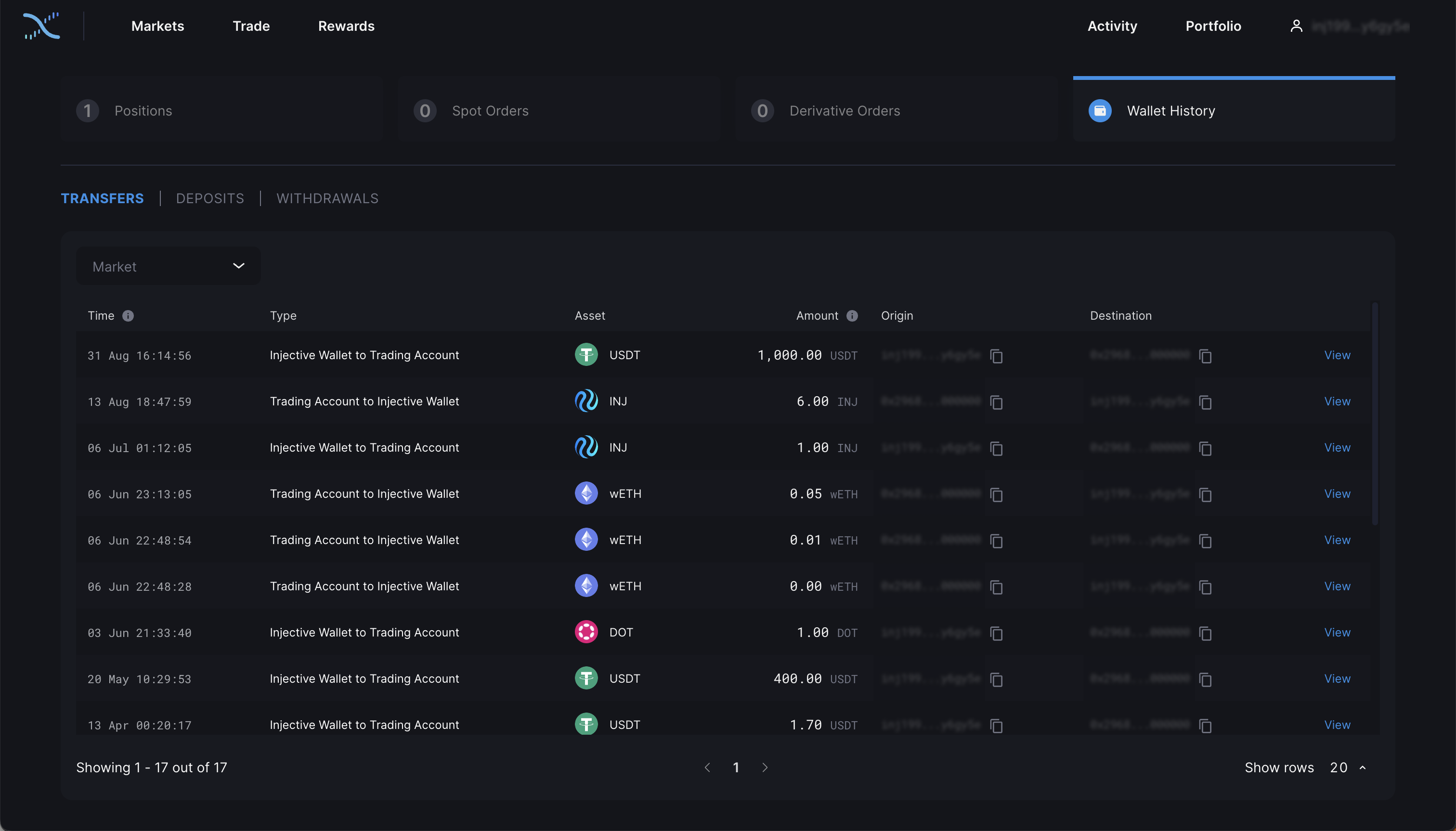Go to the next page arrow

coord(765,767)
